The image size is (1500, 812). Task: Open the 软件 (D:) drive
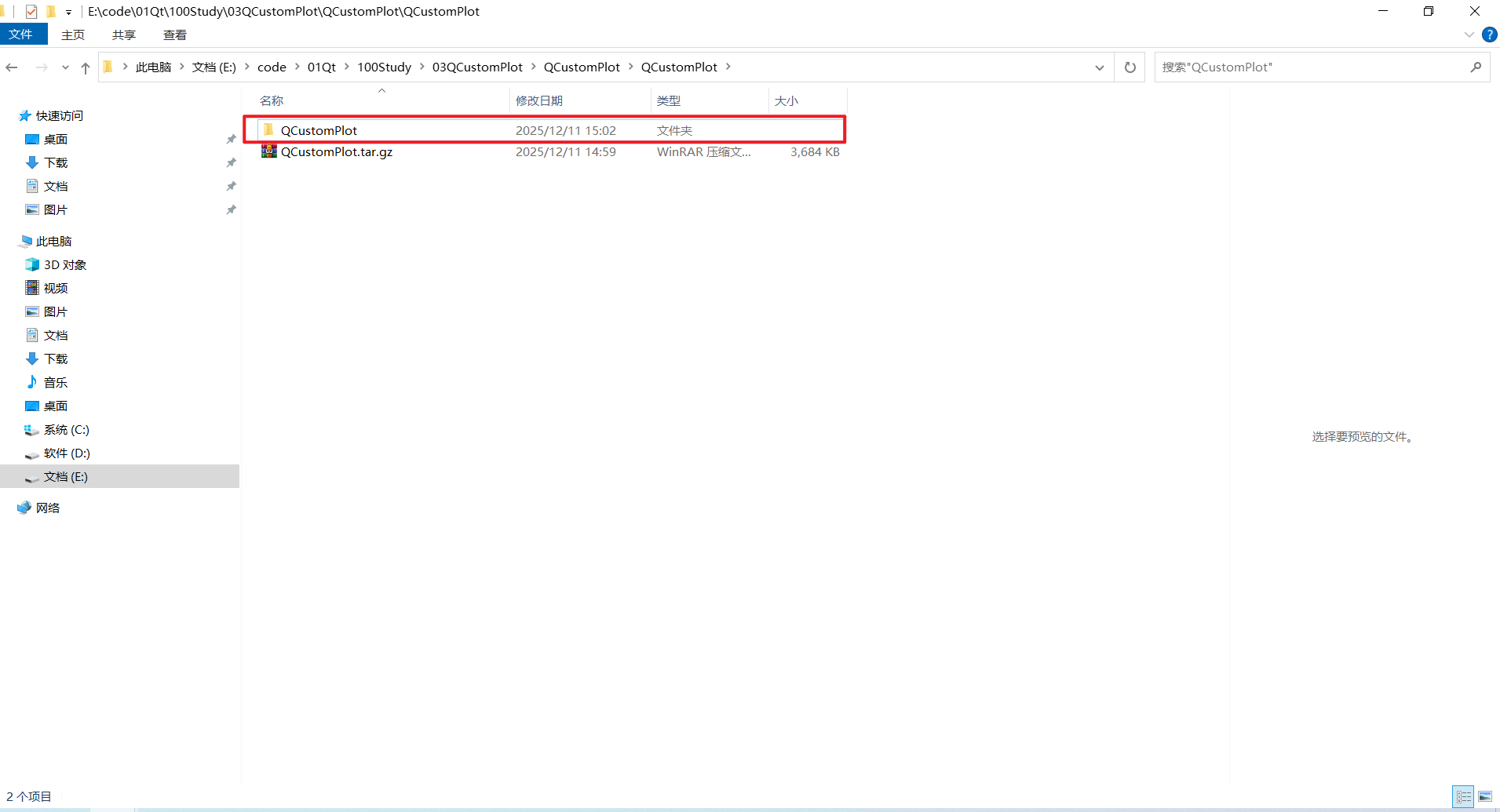click(x=67, y=453)
